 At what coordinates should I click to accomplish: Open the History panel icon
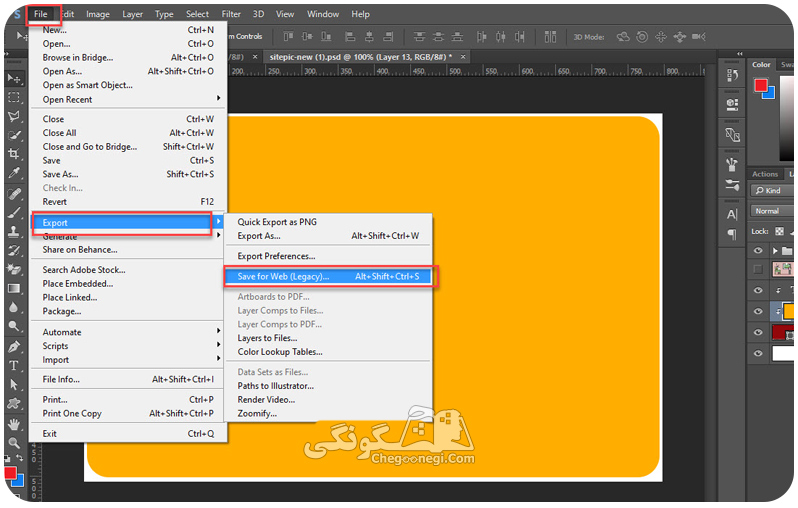pos(732,75)
